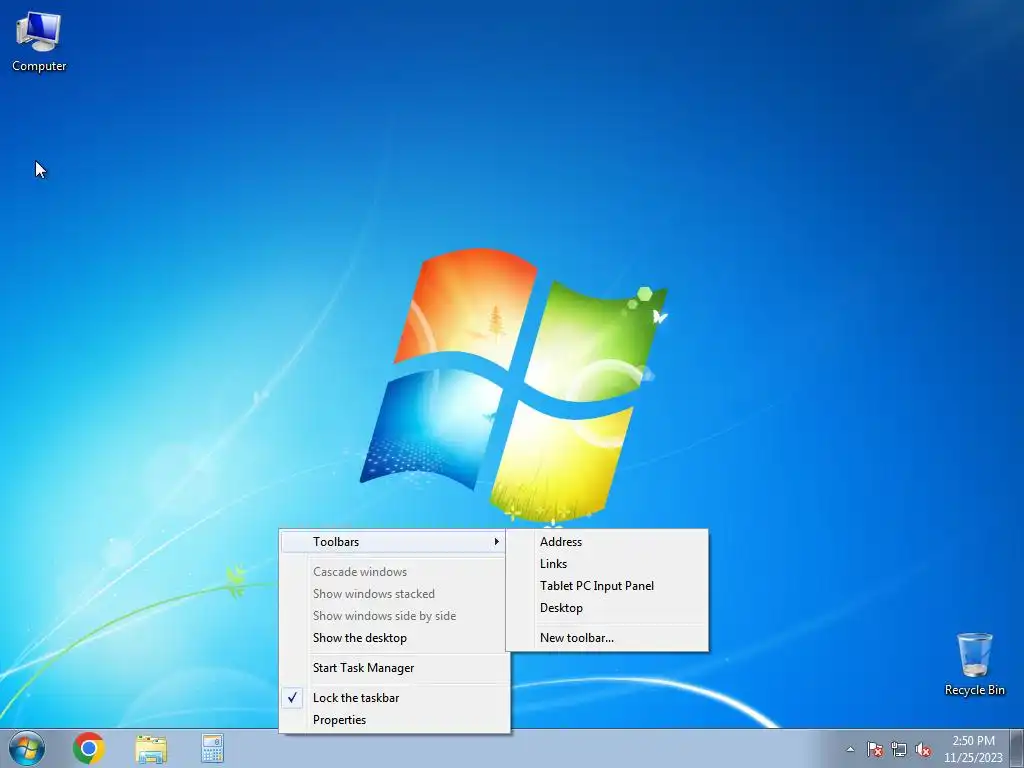This screenshot has height=768, width=1024.
Task: Enable the Desktop toolbar
Action: point(607,607)
